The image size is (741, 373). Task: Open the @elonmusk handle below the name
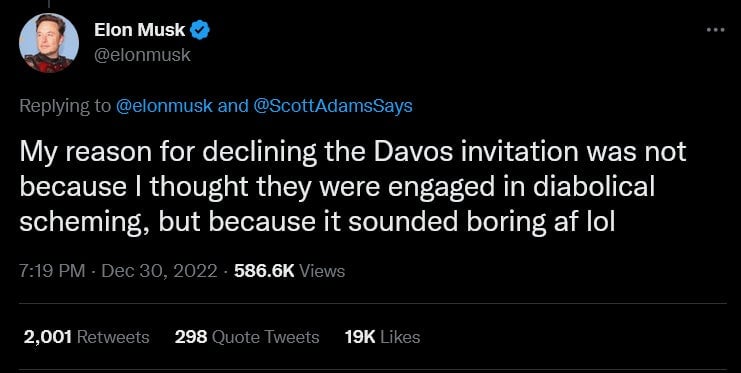142,55
